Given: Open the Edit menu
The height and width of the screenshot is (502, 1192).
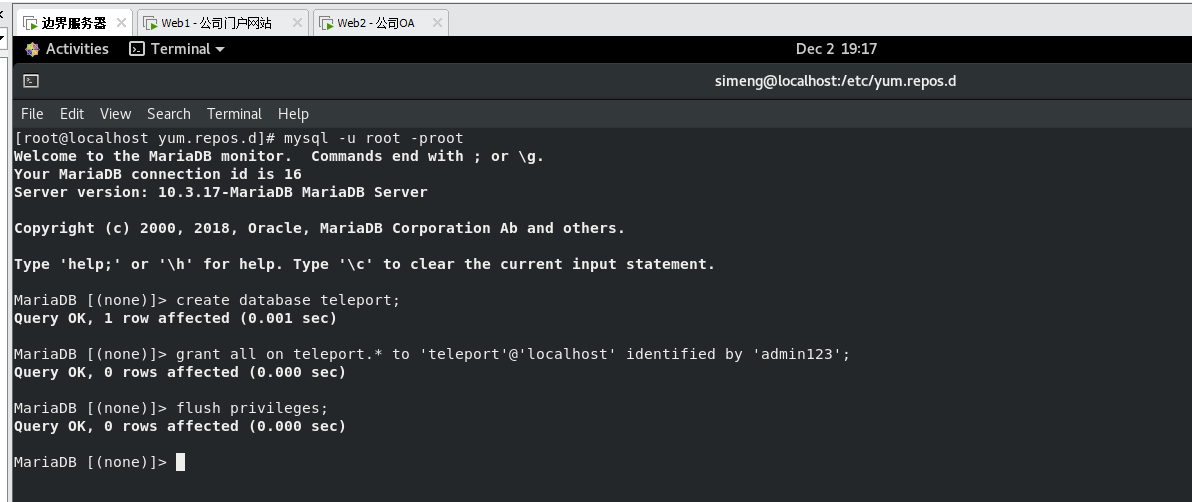Looking at the screenshot, I should (x=72, y=114).
